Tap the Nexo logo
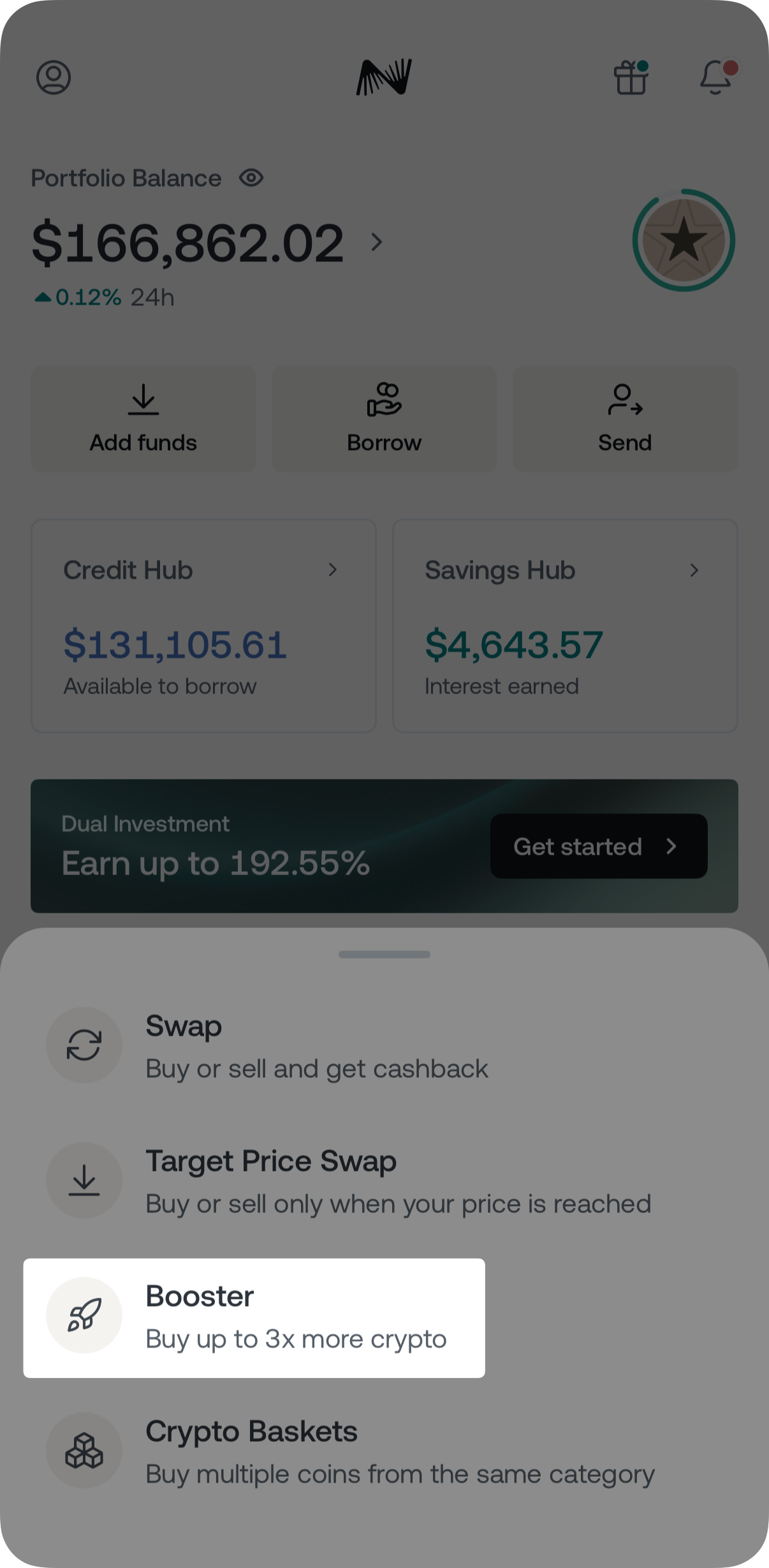Screen dimensions: 769x1568 [x=384, y=78]
